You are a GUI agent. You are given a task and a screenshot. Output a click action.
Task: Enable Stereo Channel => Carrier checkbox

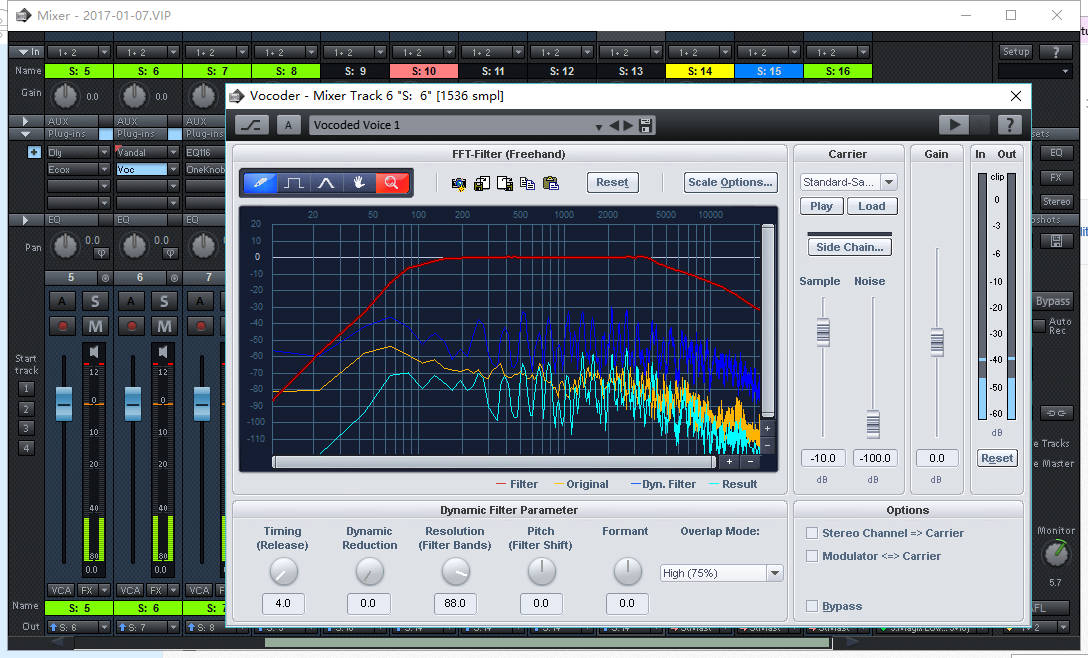(813, 533)
